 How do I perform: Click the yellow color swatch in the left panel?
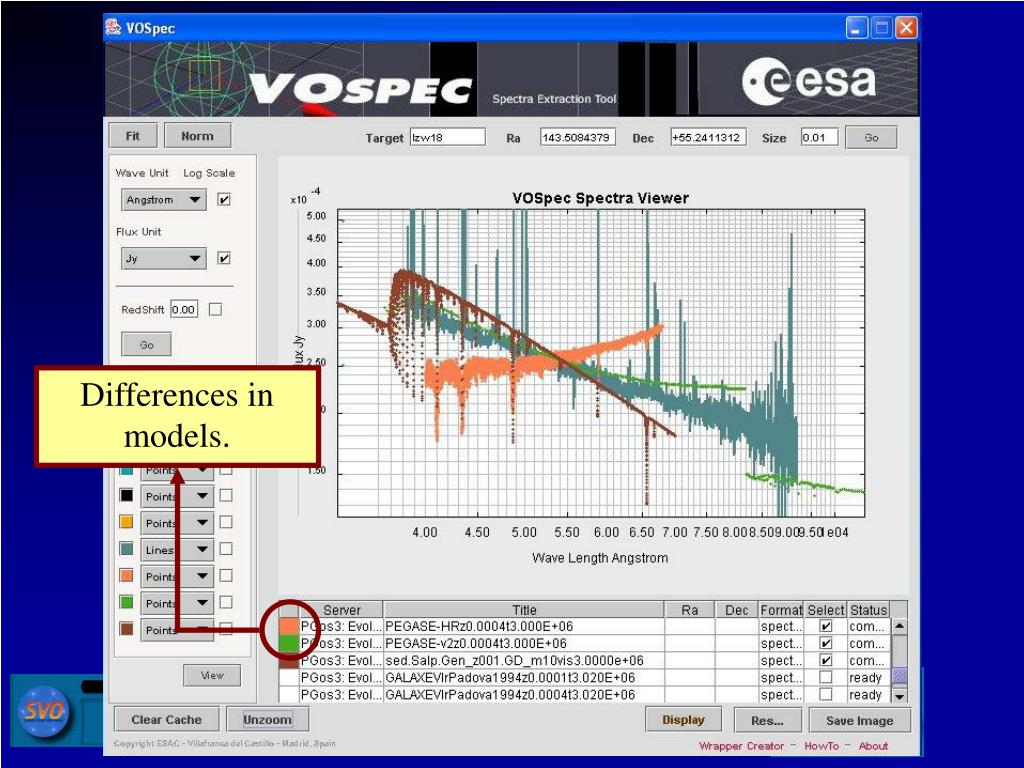[x=127, y=522]
